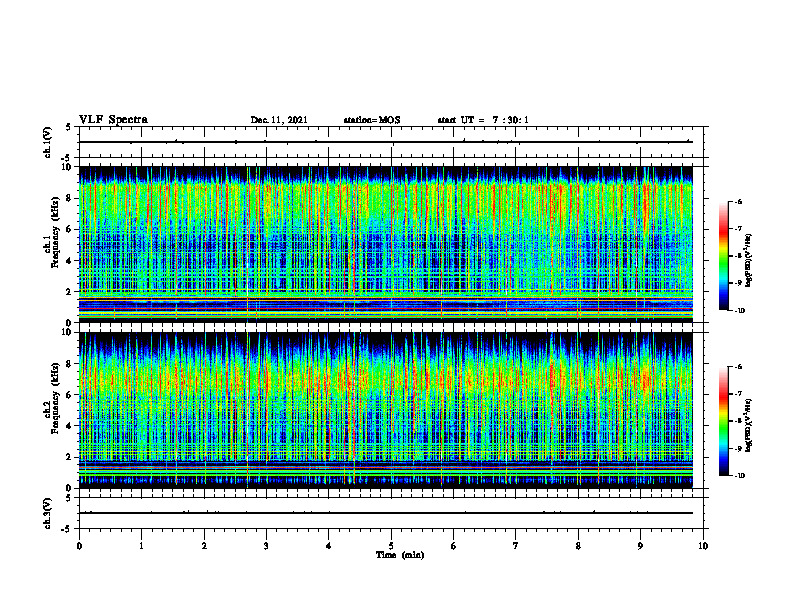792x612 pixels.
Task: Click the ch.1 colorbar log(PSD) unit label
Action: [x=749, y=261]
